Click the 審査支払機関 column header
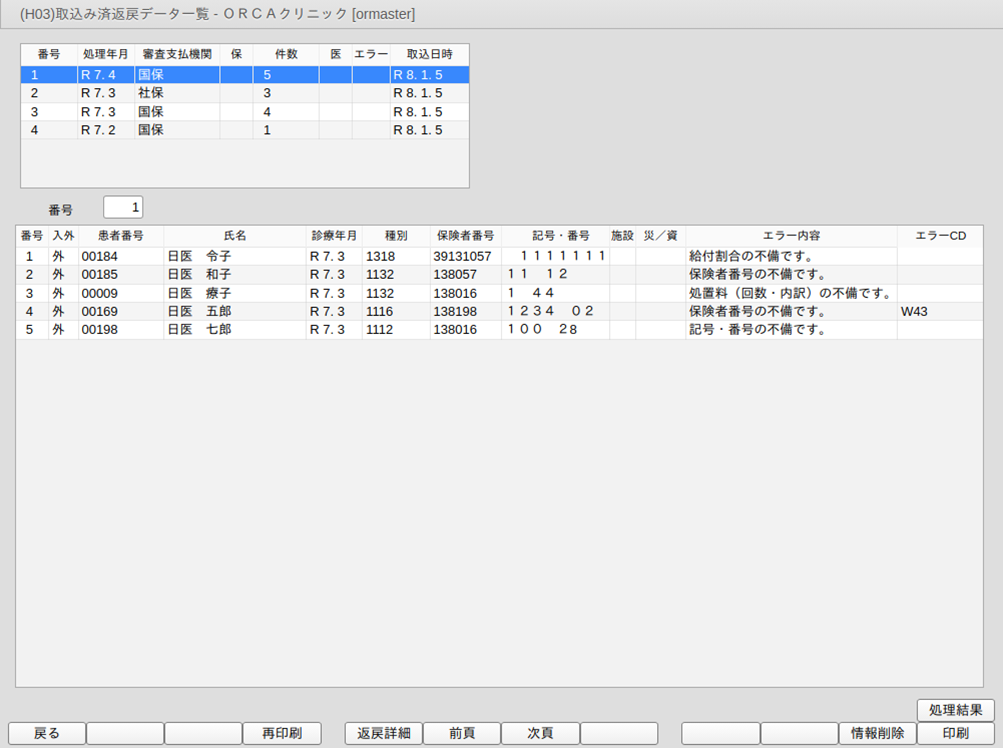1003x748 pixels. click(177, 54)
